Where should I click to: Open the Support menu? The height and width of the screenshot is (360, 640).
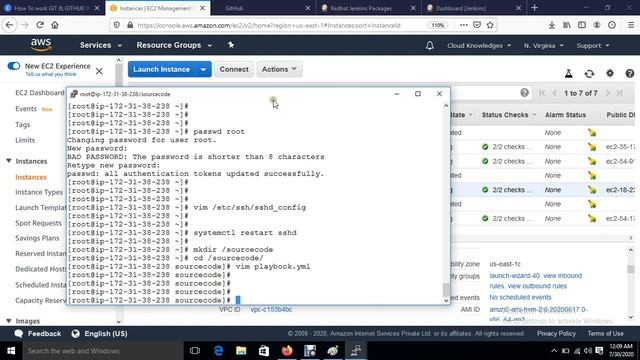click(593, 45)
